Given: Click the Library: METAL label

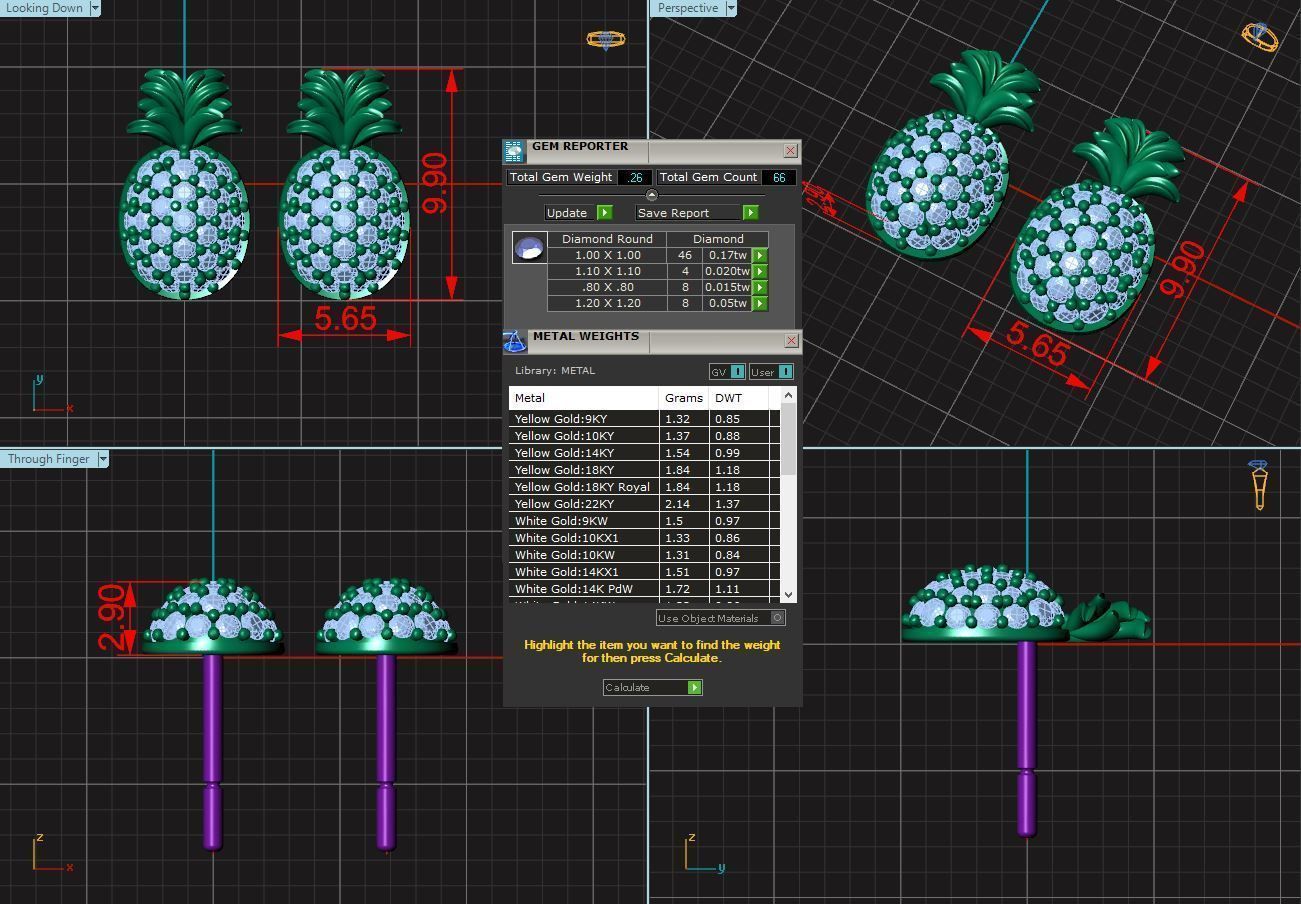Looking at the screenshot, I should click(555, 370).
